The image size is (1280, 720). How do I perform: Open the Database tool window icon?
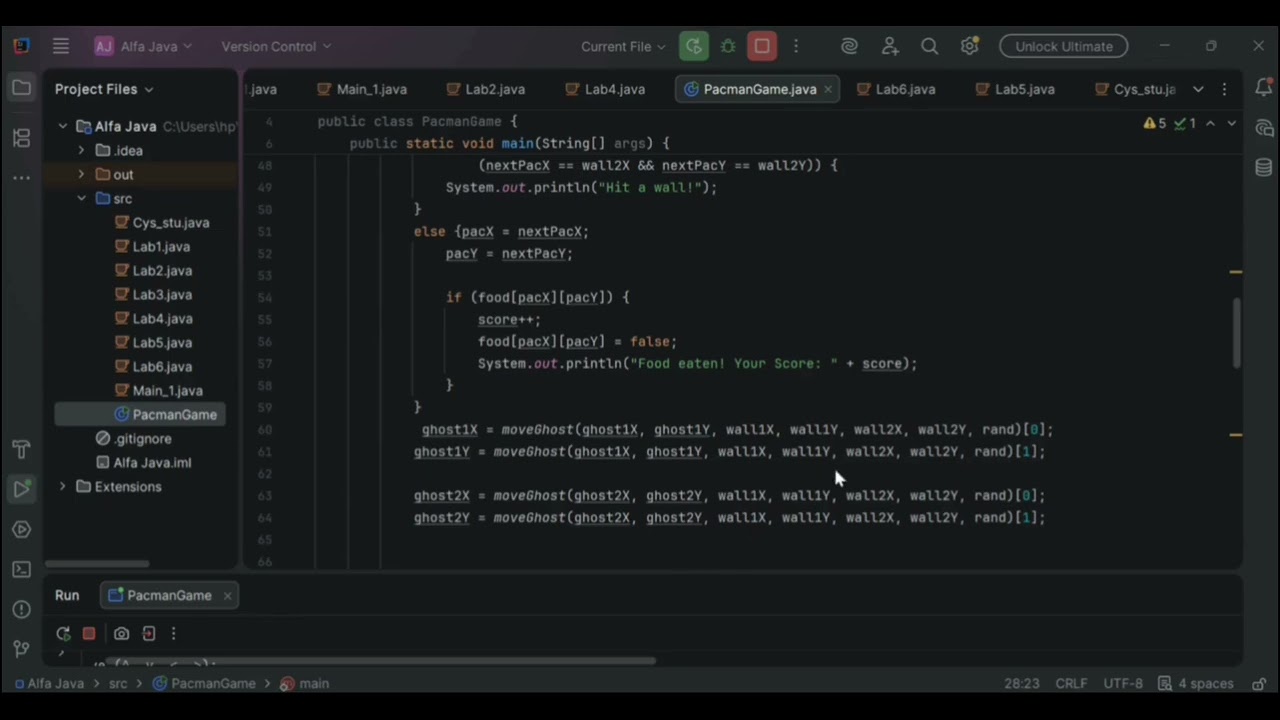(x=1264, y=167)
